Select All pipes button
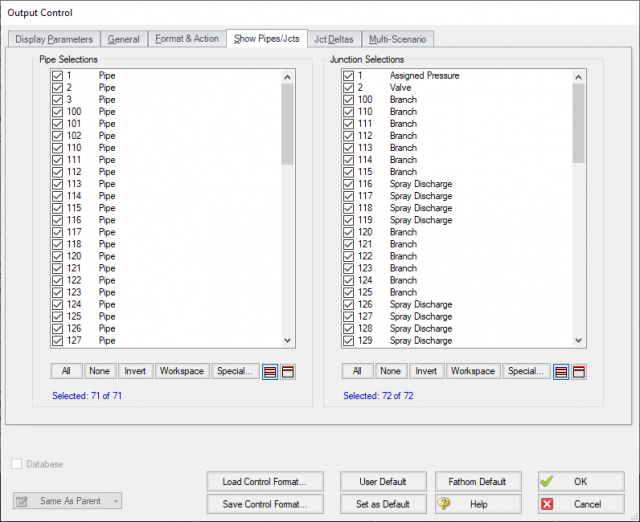 coord(67,371)
